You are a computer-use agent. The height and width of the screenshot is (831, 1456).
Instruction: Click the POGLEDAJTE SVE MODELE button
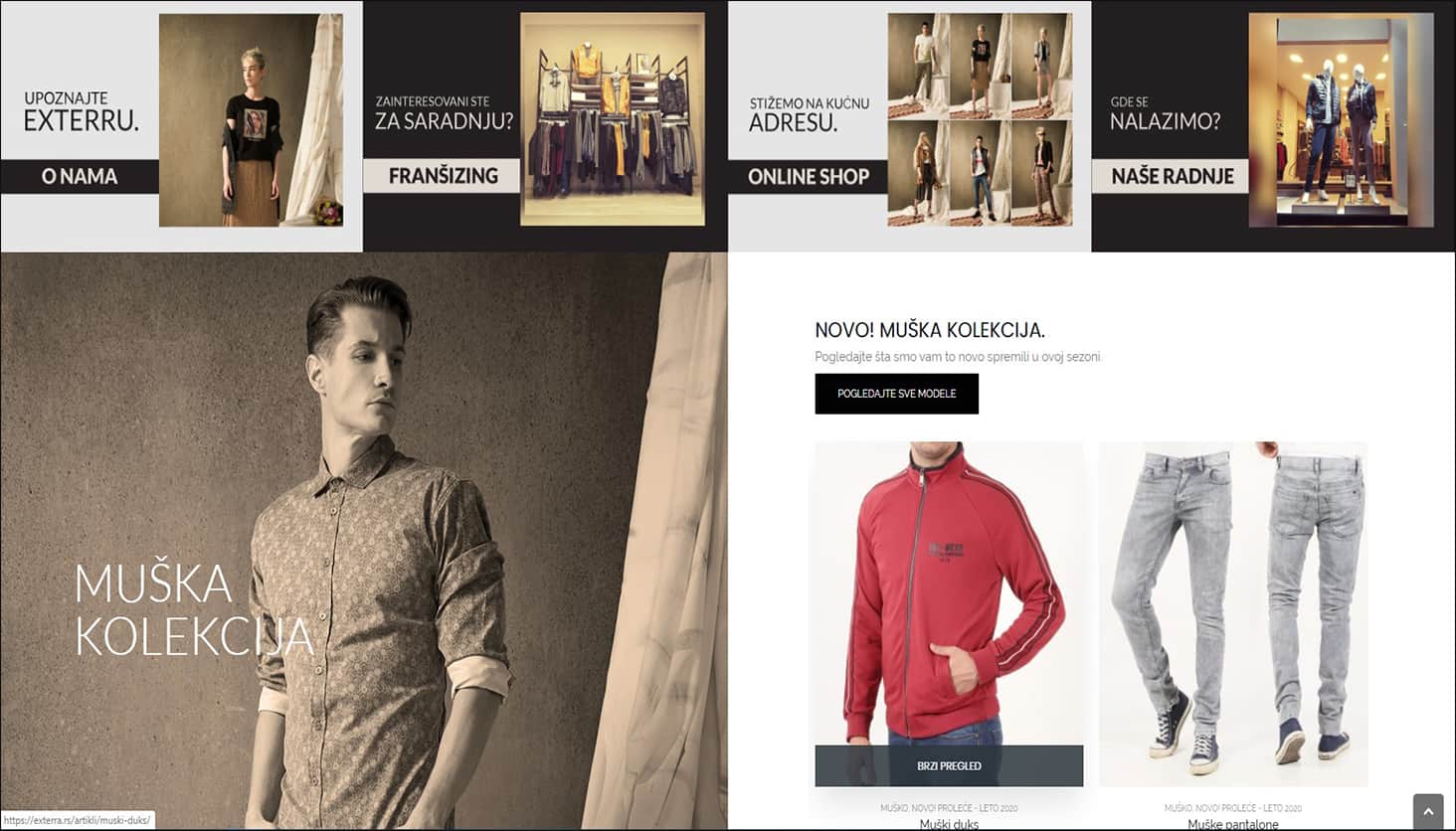(896, 394)
